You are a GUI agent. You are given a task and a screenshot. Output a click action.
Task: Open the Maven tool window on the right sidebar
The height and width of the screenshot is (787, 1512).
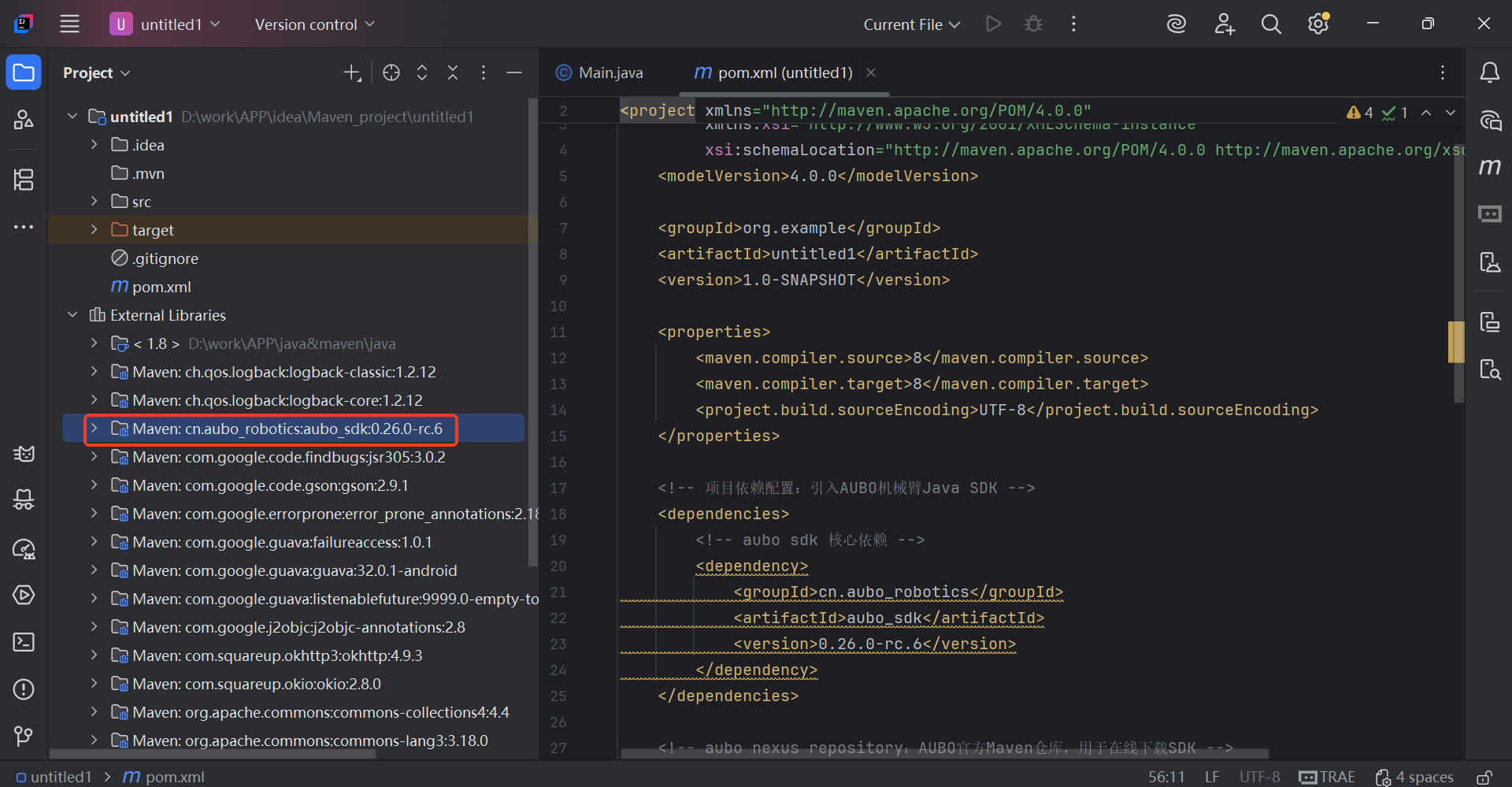[1490, 167]
